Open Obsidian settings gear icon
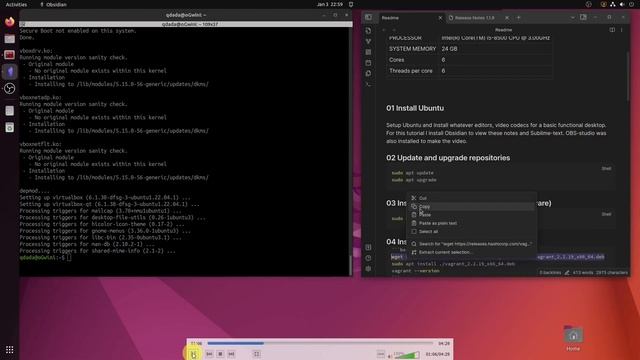The width and height of the screenshot is (640, 360). 368,269
